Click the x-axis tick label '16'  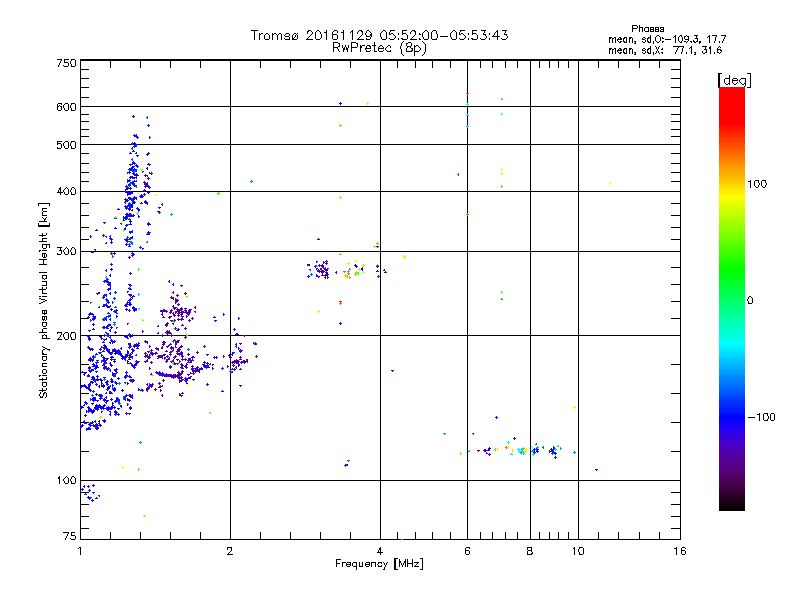680,551
